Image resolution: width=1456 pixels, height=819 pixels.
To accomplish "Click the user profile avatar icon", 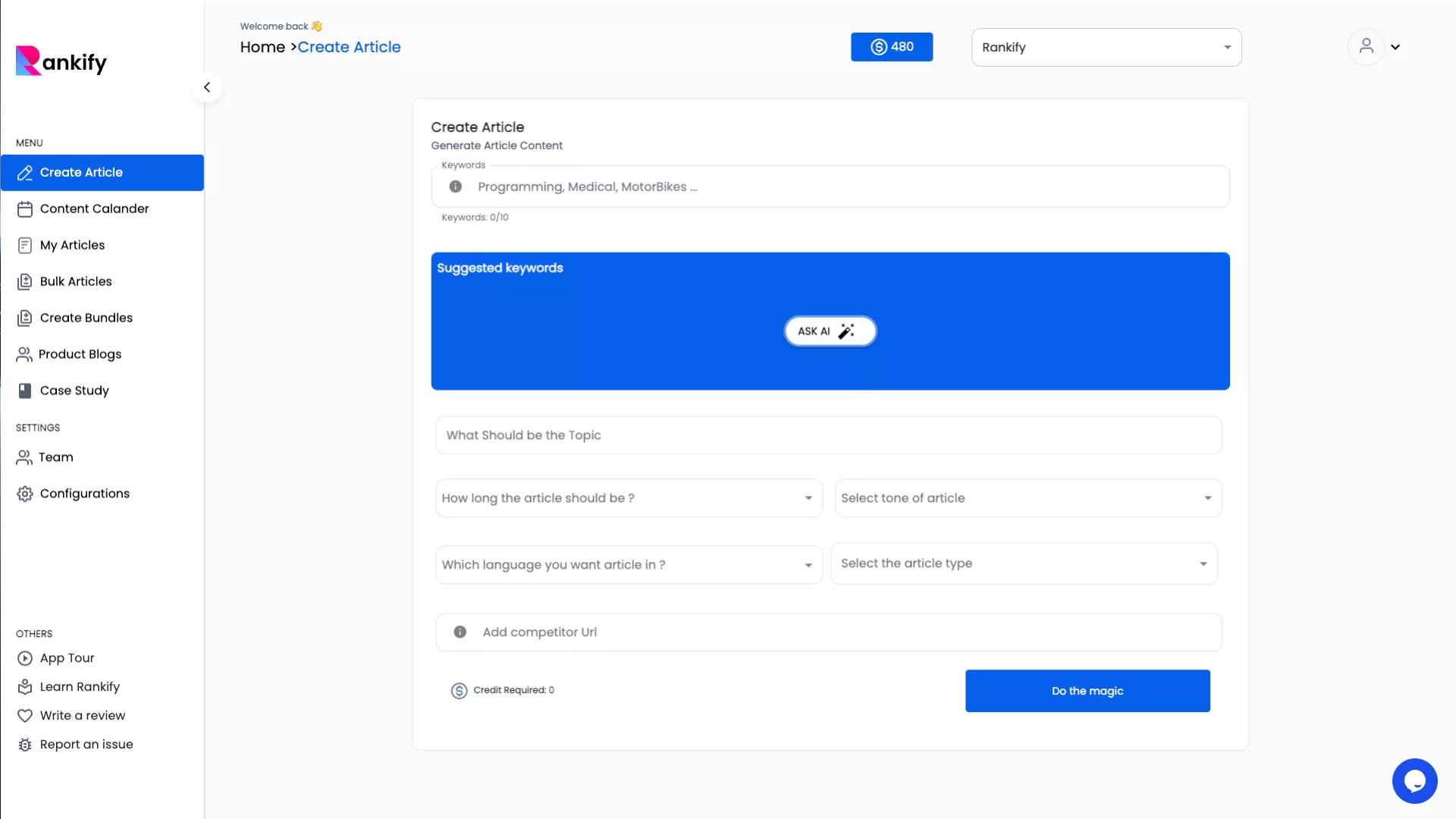I will (x=1366, y=47).
